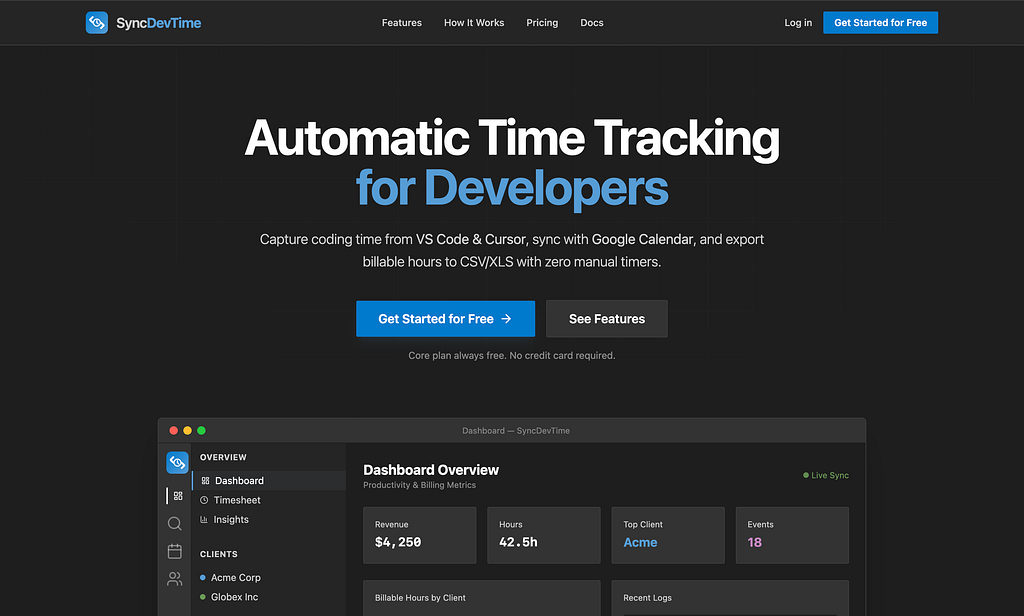Select the grid dashboard icon in sidebar rail
This screenshot has height=616, width=1024.
(x=178, y=496)
